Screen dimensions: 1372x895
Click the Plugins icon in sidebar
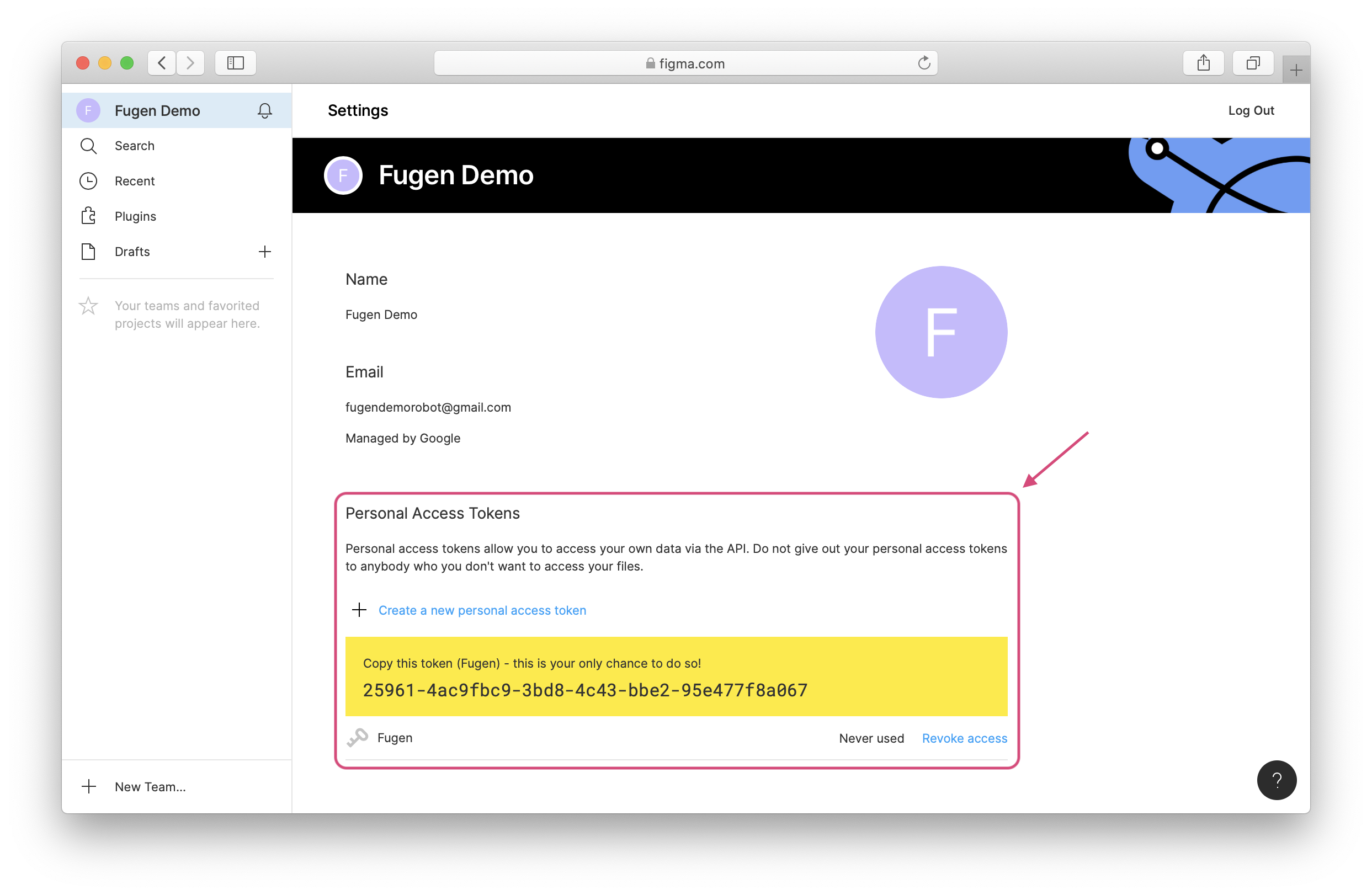88,216
